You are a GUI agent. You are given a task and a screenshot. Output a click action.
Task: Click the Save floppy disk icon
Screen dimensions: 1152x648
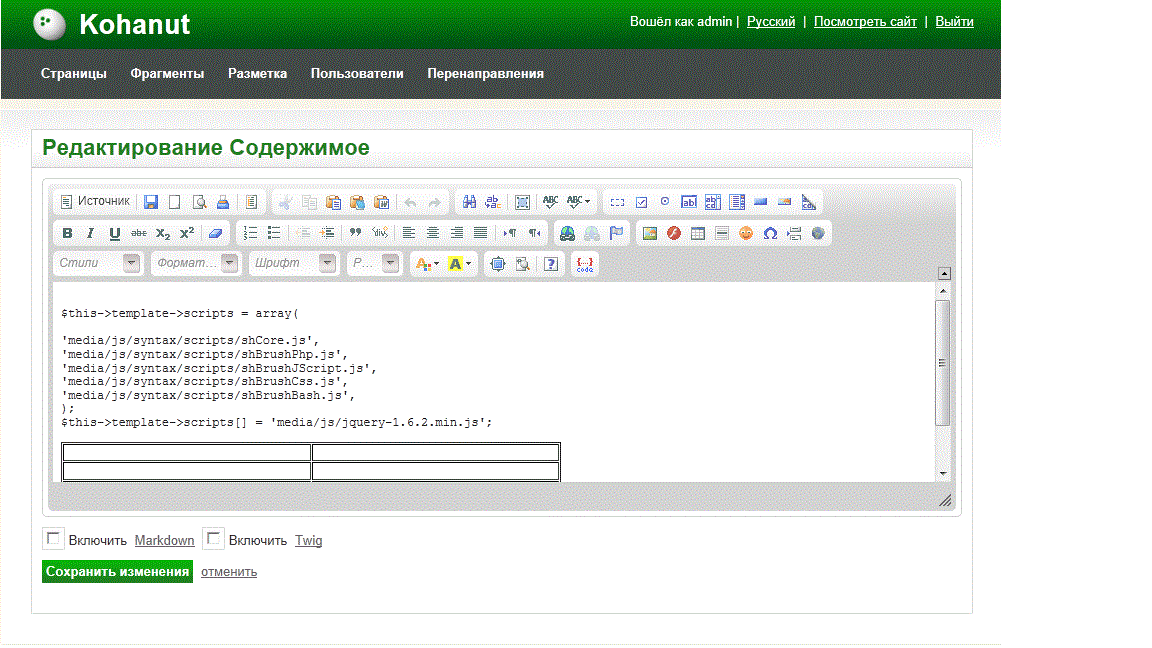coord(151,202)
